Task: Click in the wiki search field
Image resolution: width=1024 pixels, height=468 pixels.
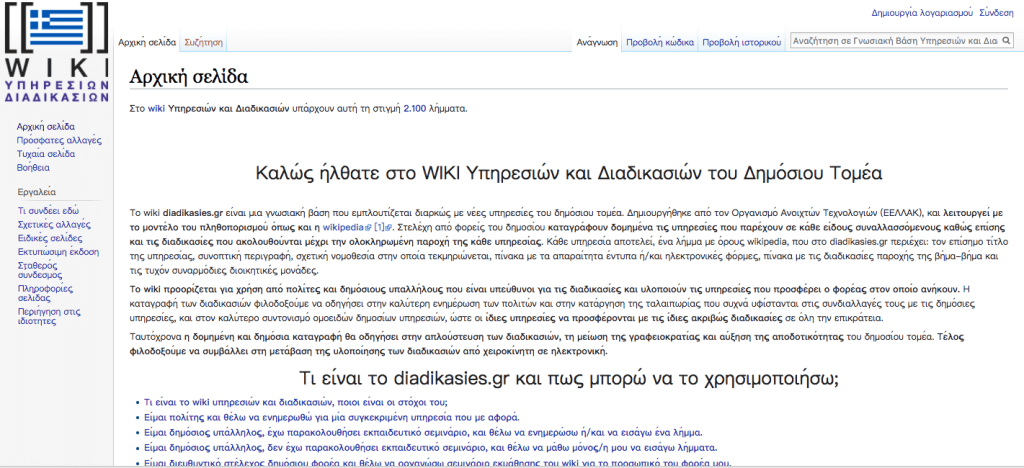Action: [893, 42]
